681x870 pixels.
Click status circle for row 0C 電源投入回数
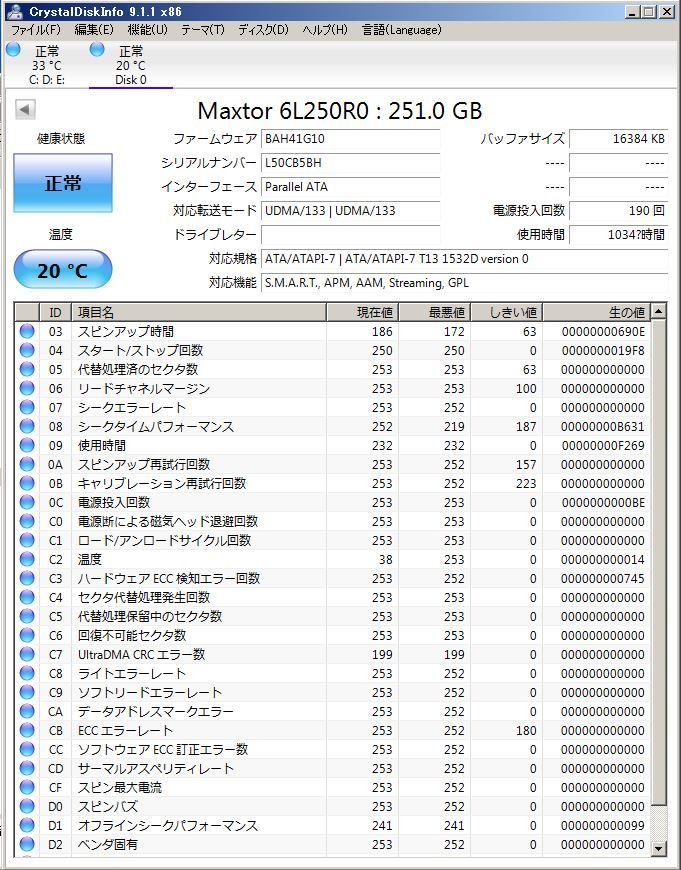pyautogui.click(x=27, y=502)
